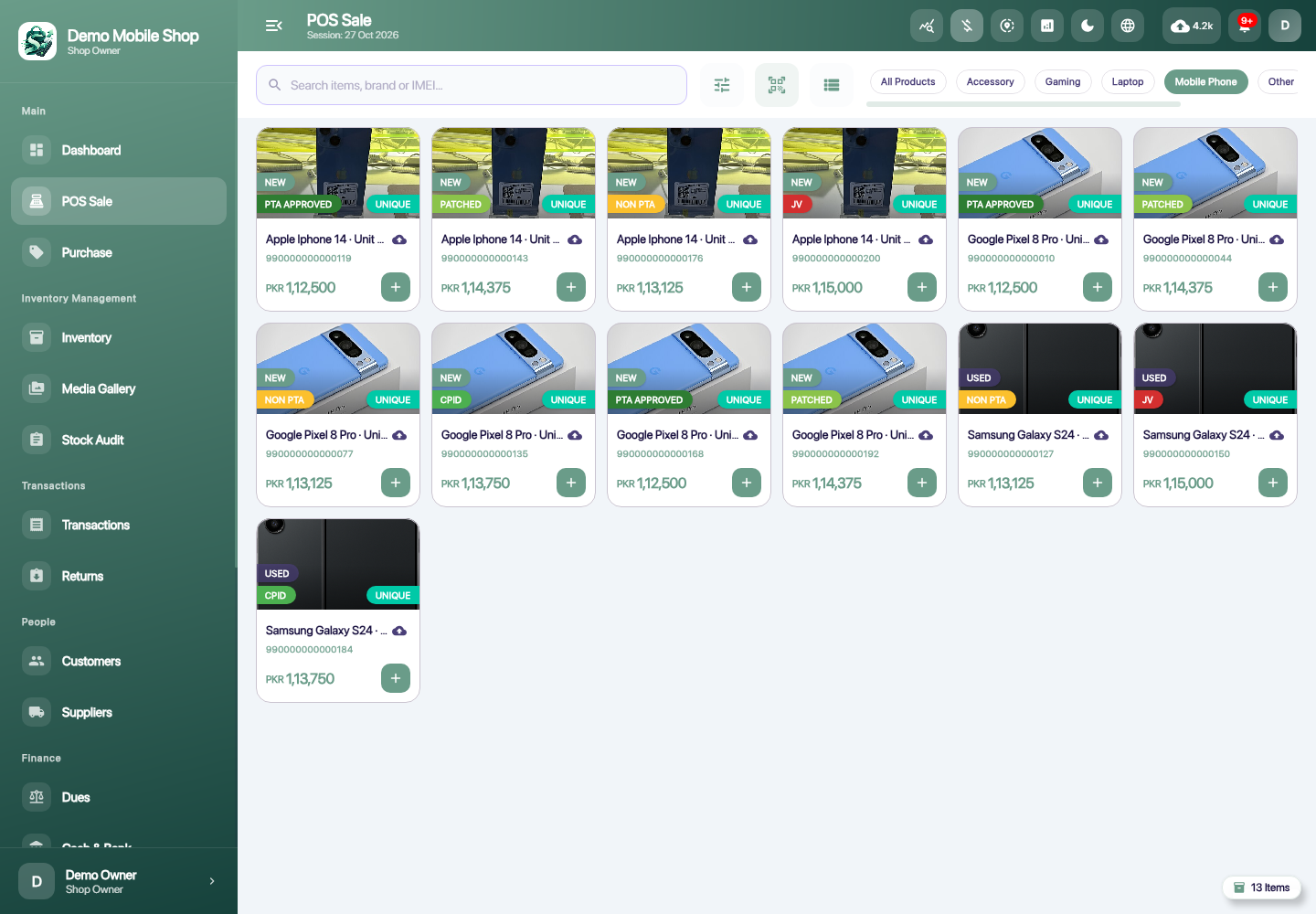Add Samsung Galaxy S24 IMEI ending 0184
Screen dimensions: 1316x914
pyautogui.click(x=396, y=678)
